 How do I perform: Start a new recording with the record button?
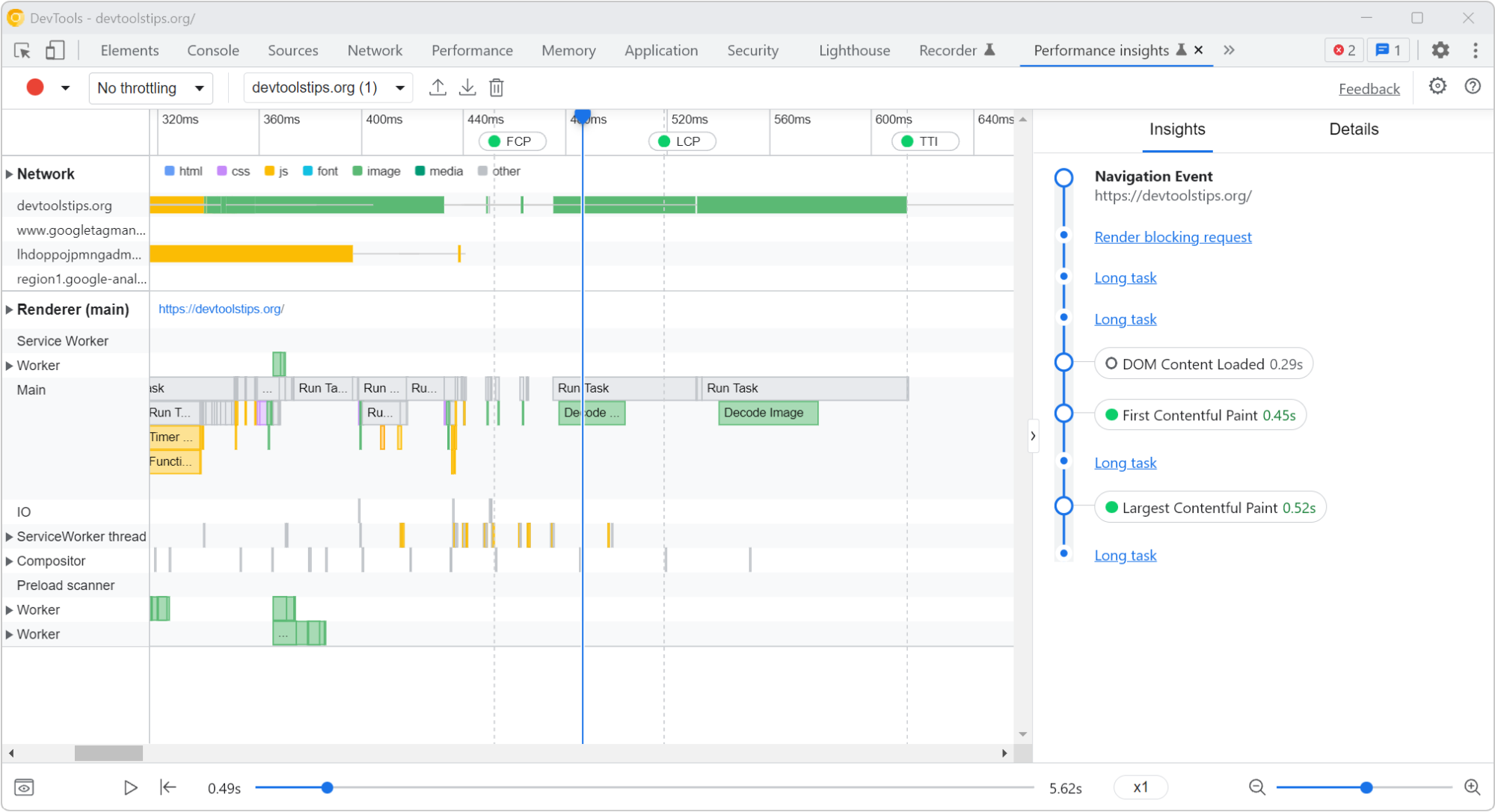pos(34,87)
